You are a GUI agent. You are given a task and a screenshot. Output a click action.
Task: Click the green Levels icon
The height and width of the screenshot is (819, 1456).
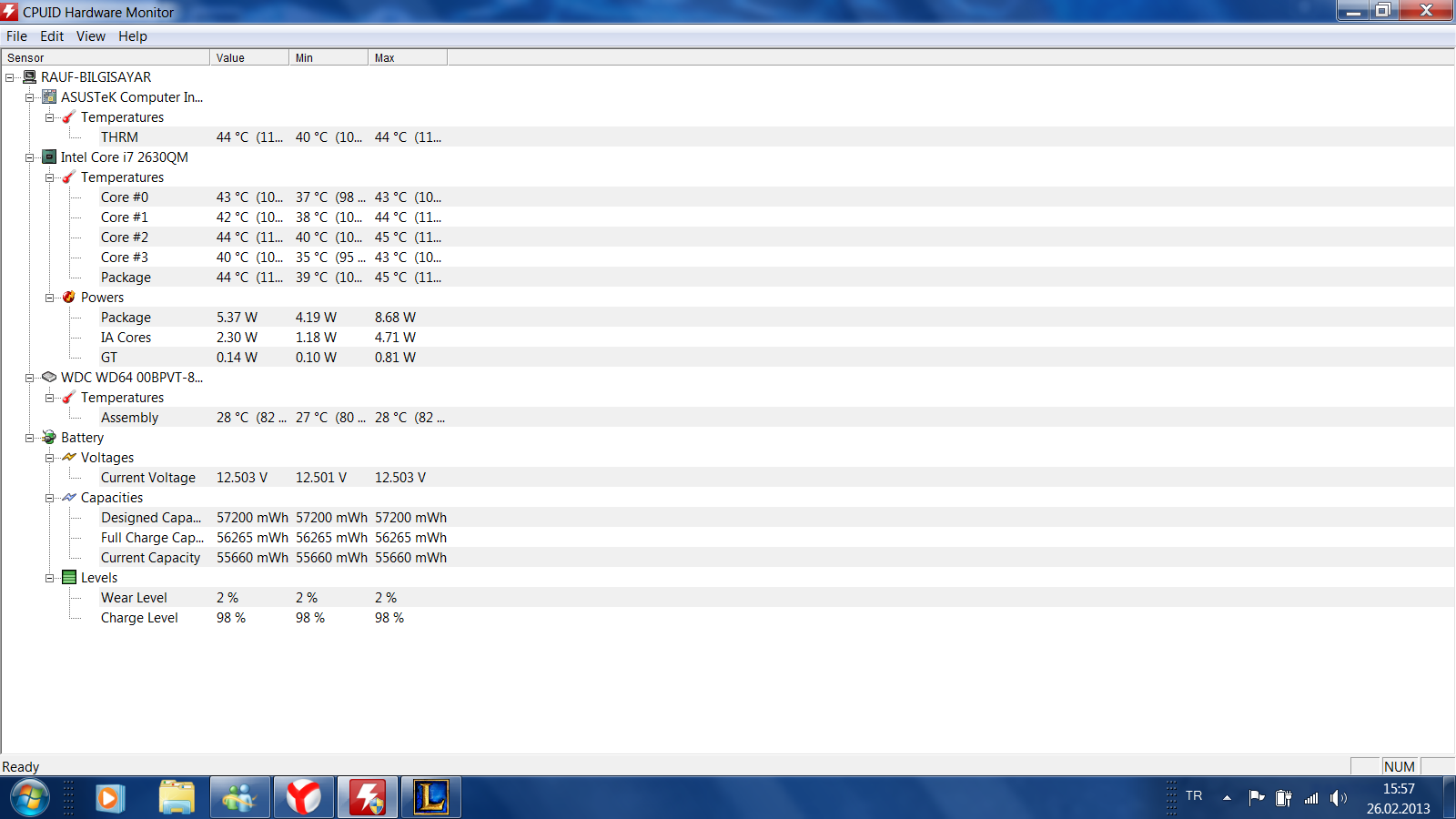tap(69, 578)
